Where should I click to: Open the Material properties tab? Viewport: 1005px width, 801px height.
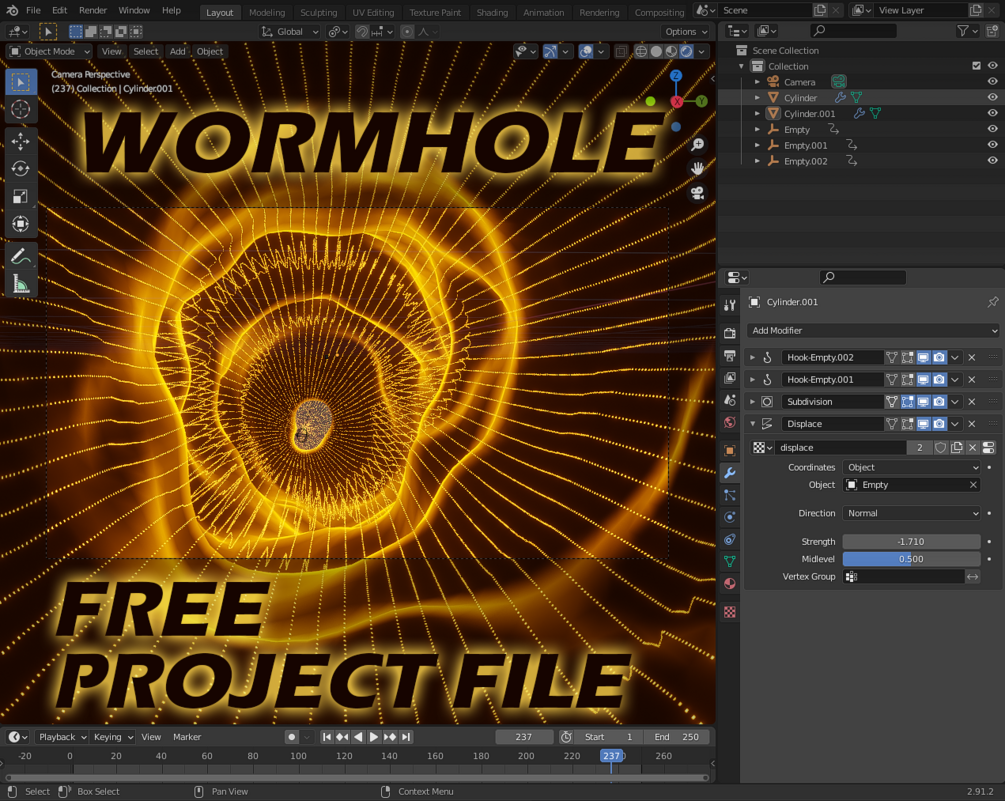pos(730,584)
